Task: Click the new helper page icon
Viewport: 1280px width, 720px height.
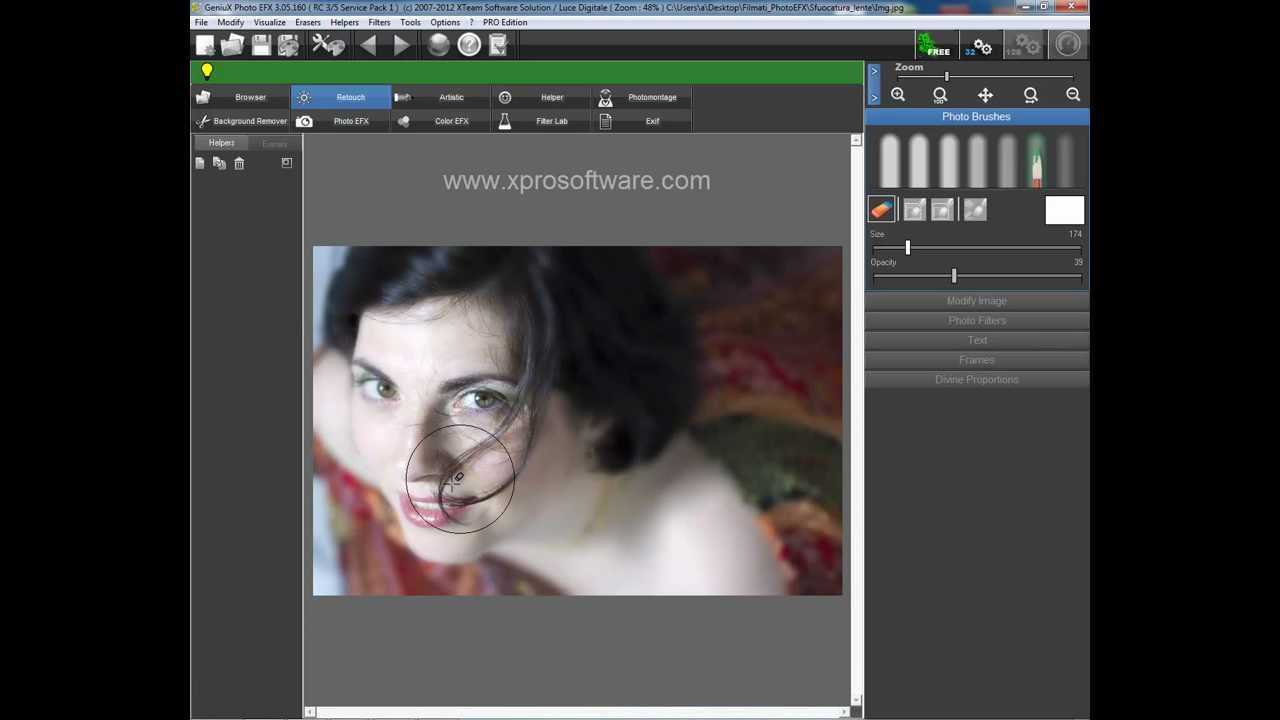Action: (x=200, y=163)
